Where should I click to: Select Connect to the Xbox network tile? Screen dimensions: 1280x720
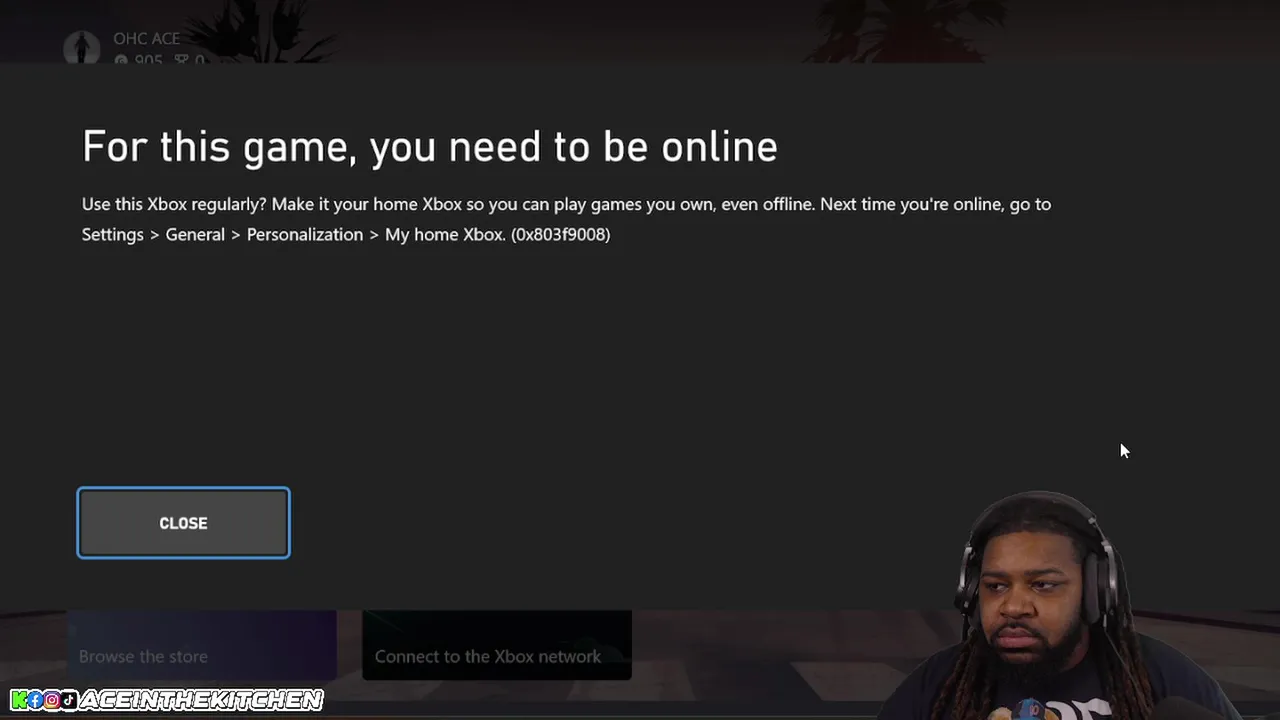point(497,646)
